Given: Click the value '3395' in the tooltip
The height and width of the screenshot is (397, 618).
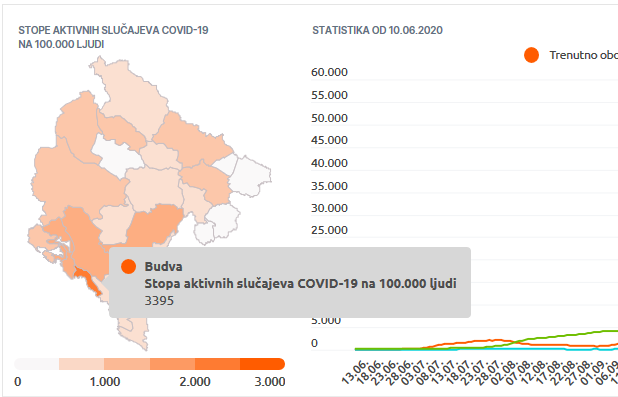Looking at the screenshot, I should click(159, 301).
